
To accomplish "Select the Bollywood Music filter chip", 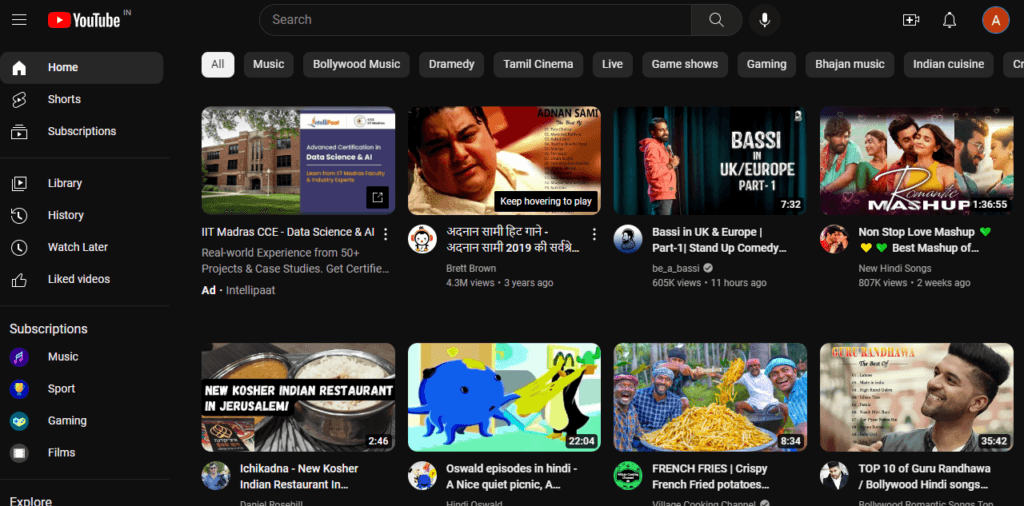I will pos(357,65).
